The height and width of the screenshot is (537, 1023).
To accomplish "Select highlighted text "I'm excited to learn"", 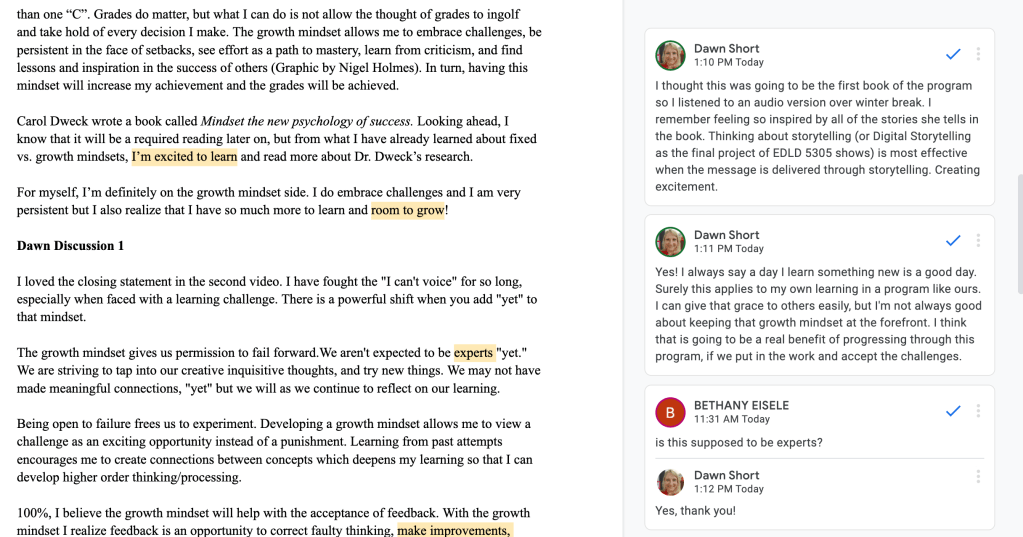I will tap(184, 156).
